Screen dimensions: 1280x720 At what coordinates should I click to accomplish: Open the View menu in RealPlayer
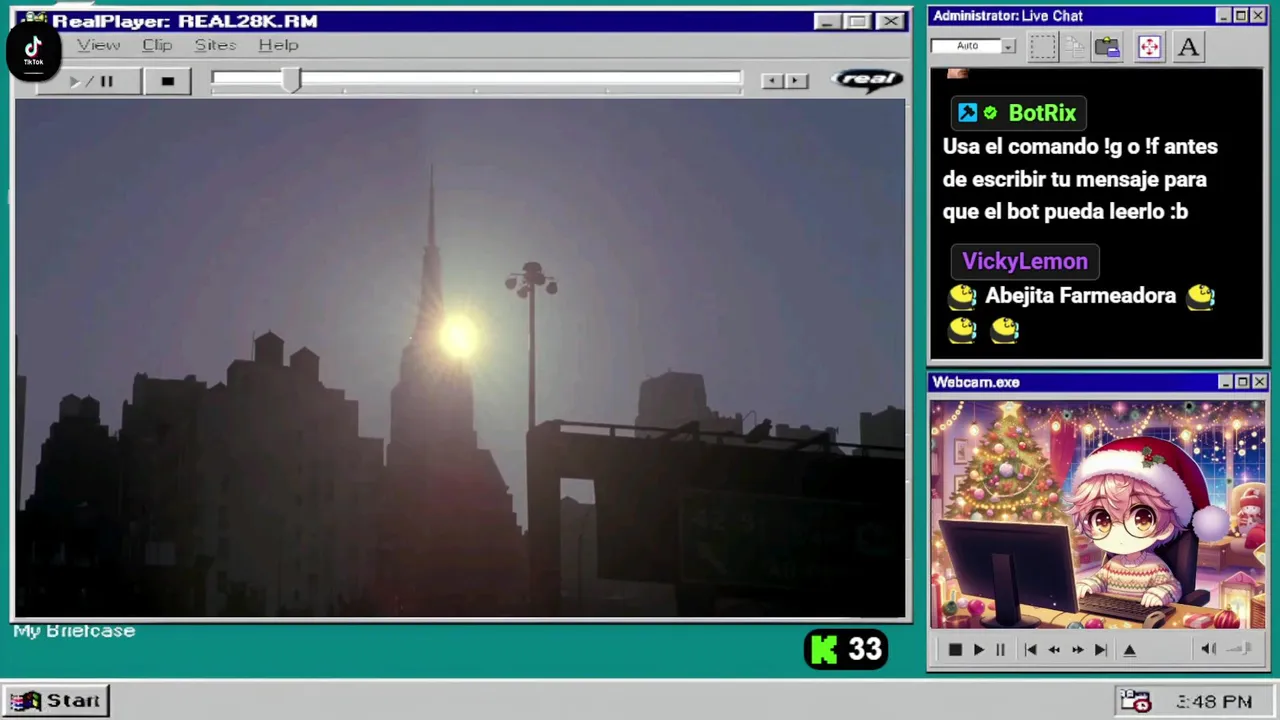(98, 45)
